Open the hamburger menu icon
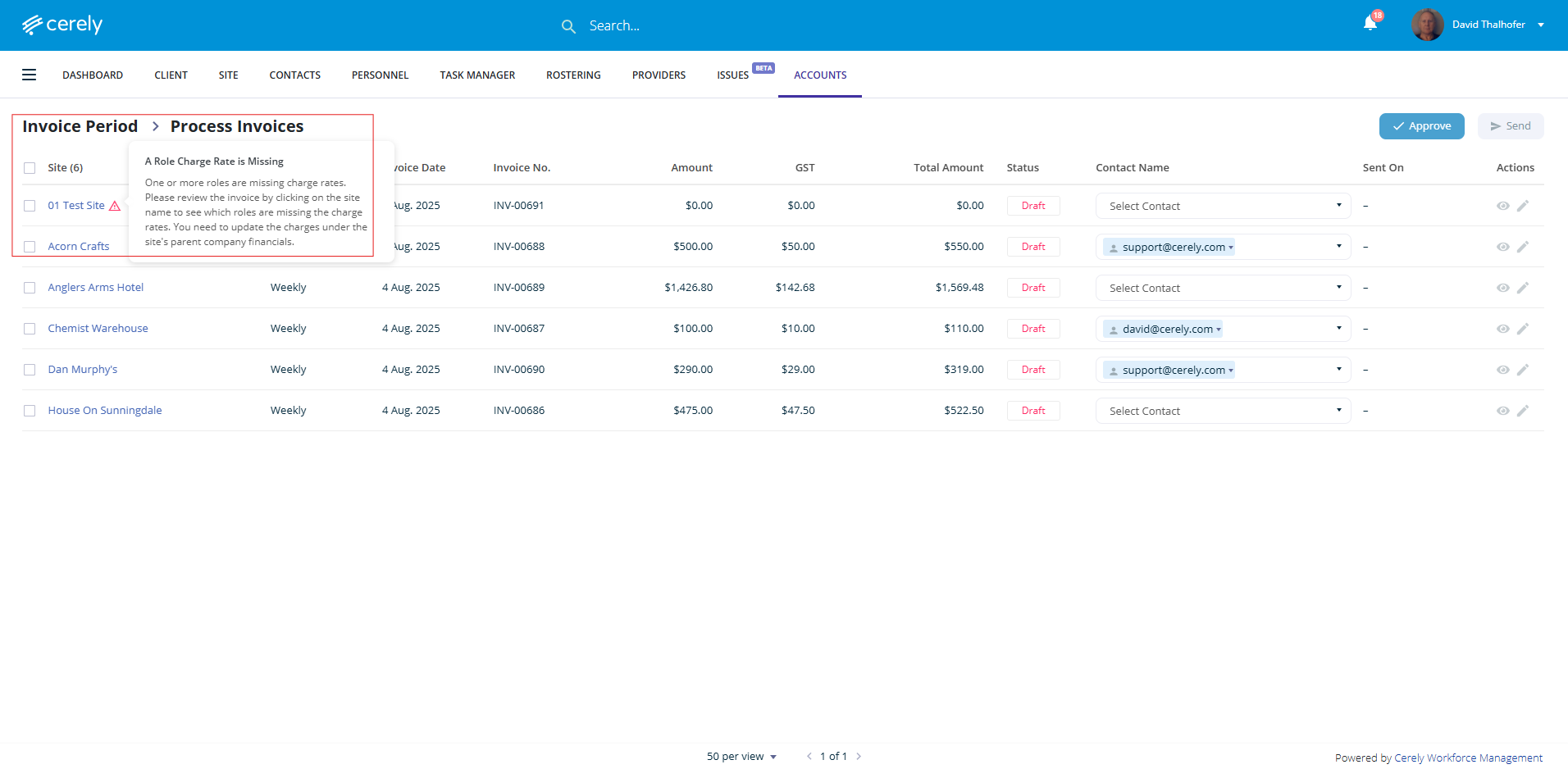 [30, 75]
